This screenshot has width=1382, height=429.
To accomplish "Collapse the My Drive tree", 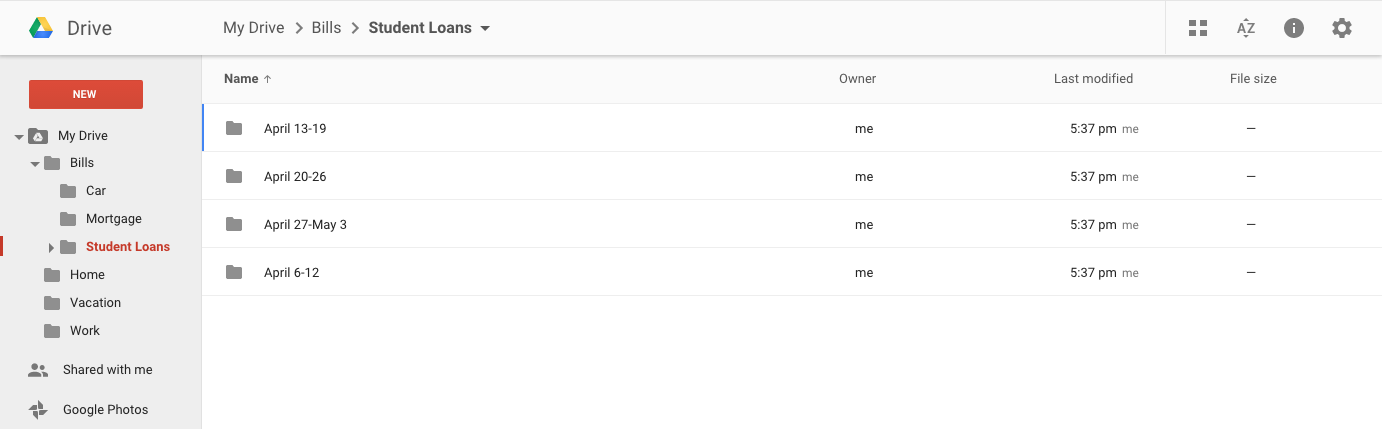I will (19, 137).
